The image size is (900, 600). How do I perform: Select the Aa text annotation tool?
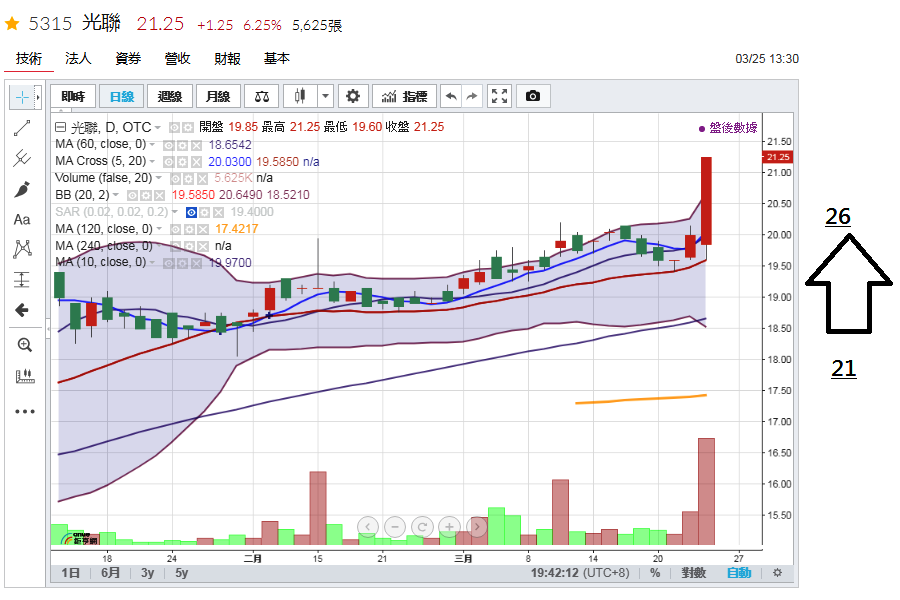pyautogui.click(x=22, y=219)
